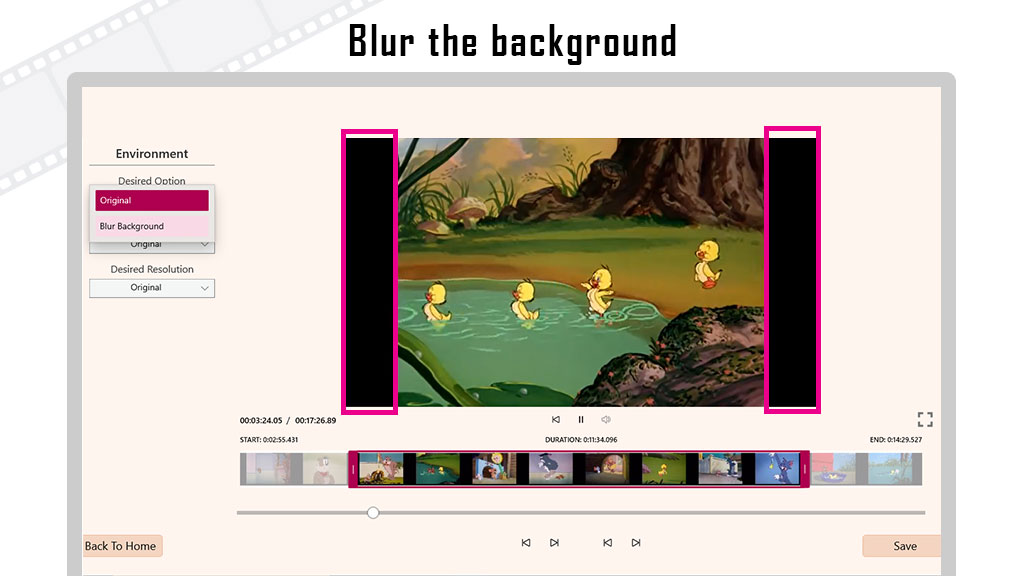
Task: Click the total time 00:17:26.89
Action: point(315,421)
